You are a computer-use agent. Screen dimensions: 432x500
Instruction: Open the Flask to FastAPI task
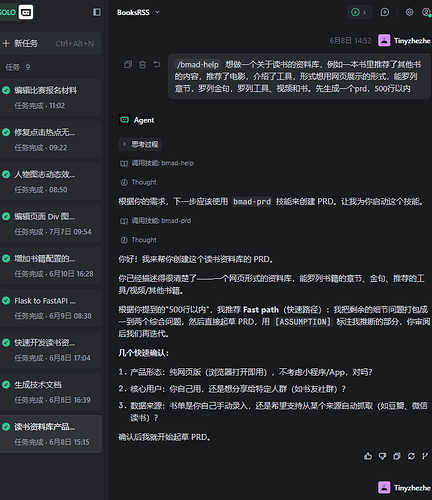pos(51,308)
